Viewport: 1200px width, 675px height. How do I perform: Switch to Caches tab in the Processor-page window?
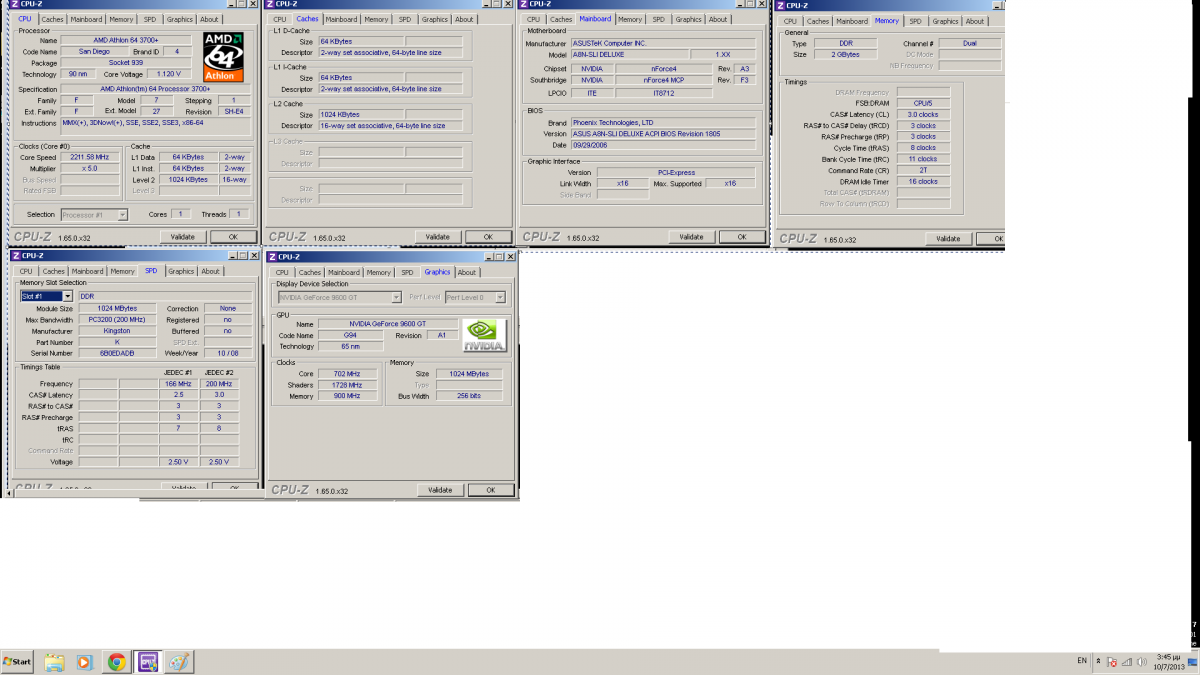pos(52,19)
